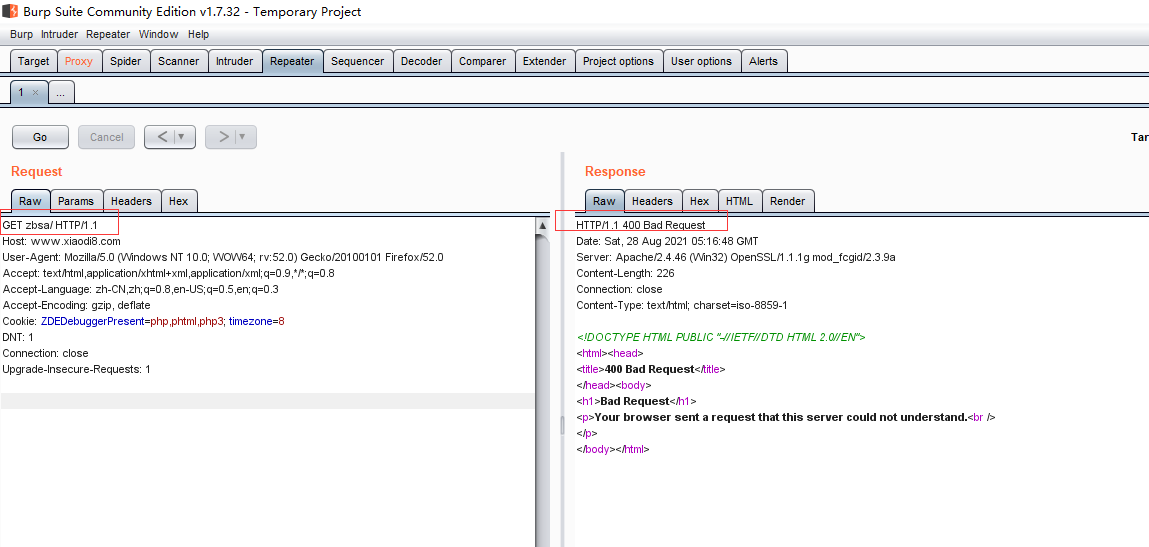Viewport: 1149px width, 547px height.
Task: Switch to the Spider tab
Action: point(126,62)
